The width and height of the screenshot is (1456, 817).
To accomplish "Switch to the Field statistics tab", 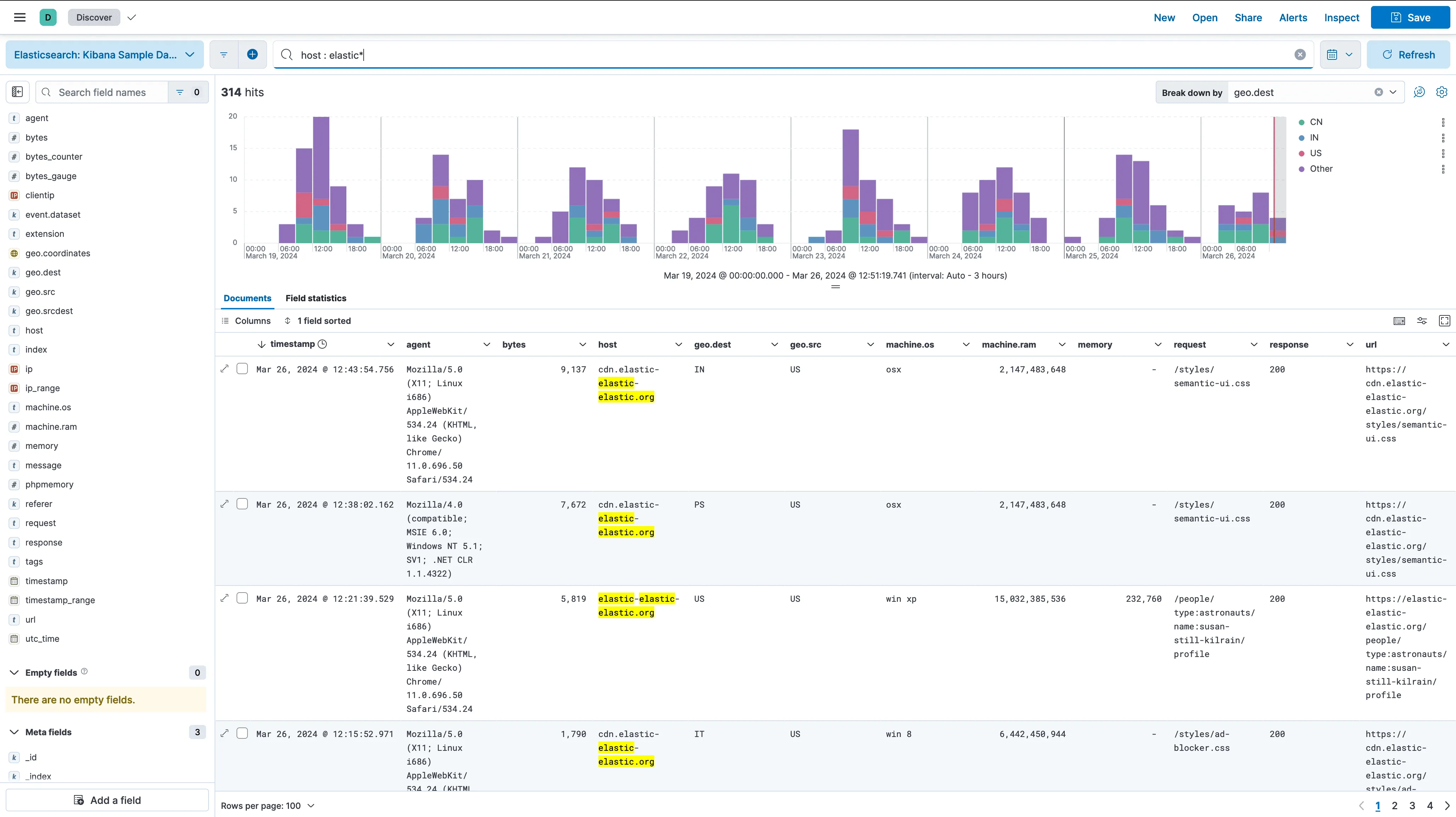I will click(x=315, y=298).
